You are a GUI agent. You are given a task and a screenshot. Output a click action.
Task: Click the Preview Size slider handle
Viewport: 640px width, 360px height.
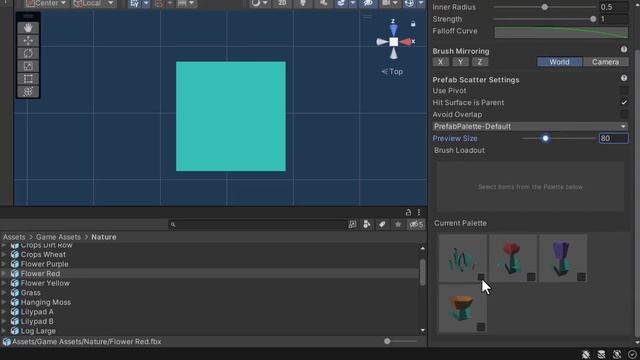click(x=545, y=138)
